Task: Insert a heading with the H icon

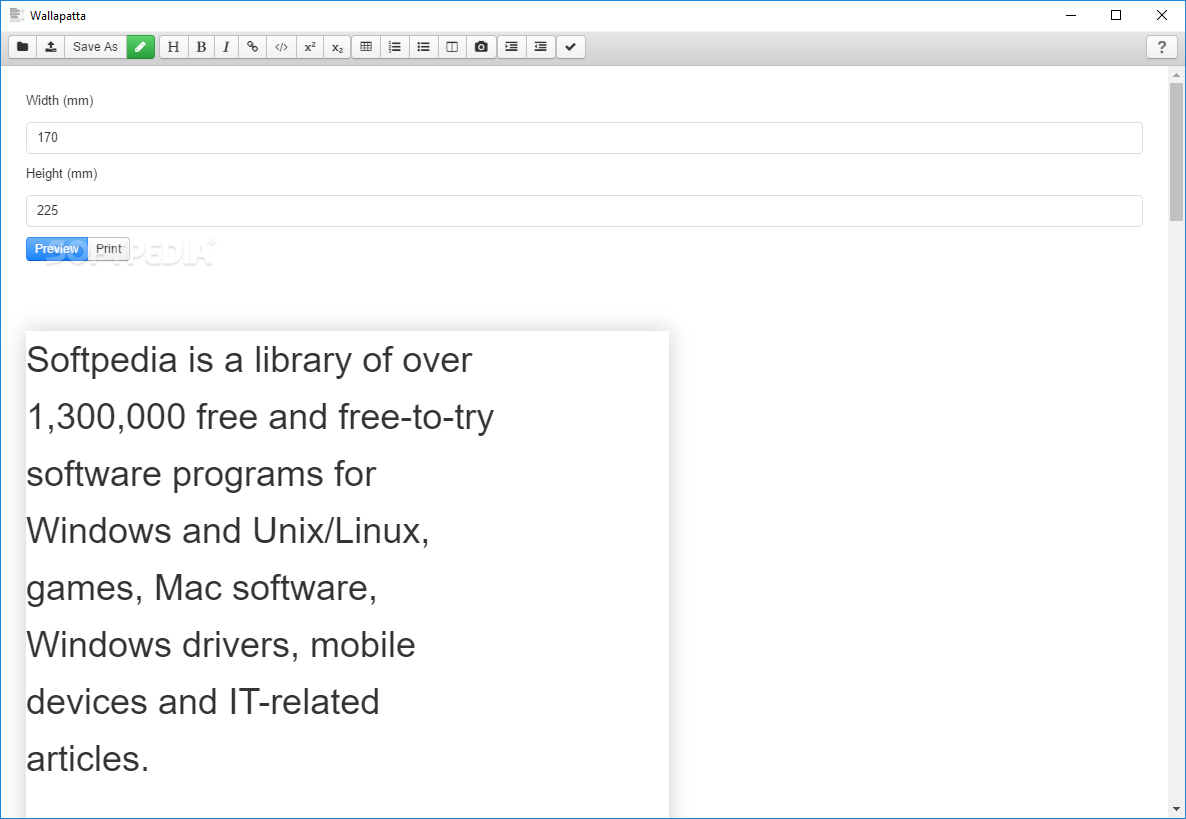Action: [173, 47]
